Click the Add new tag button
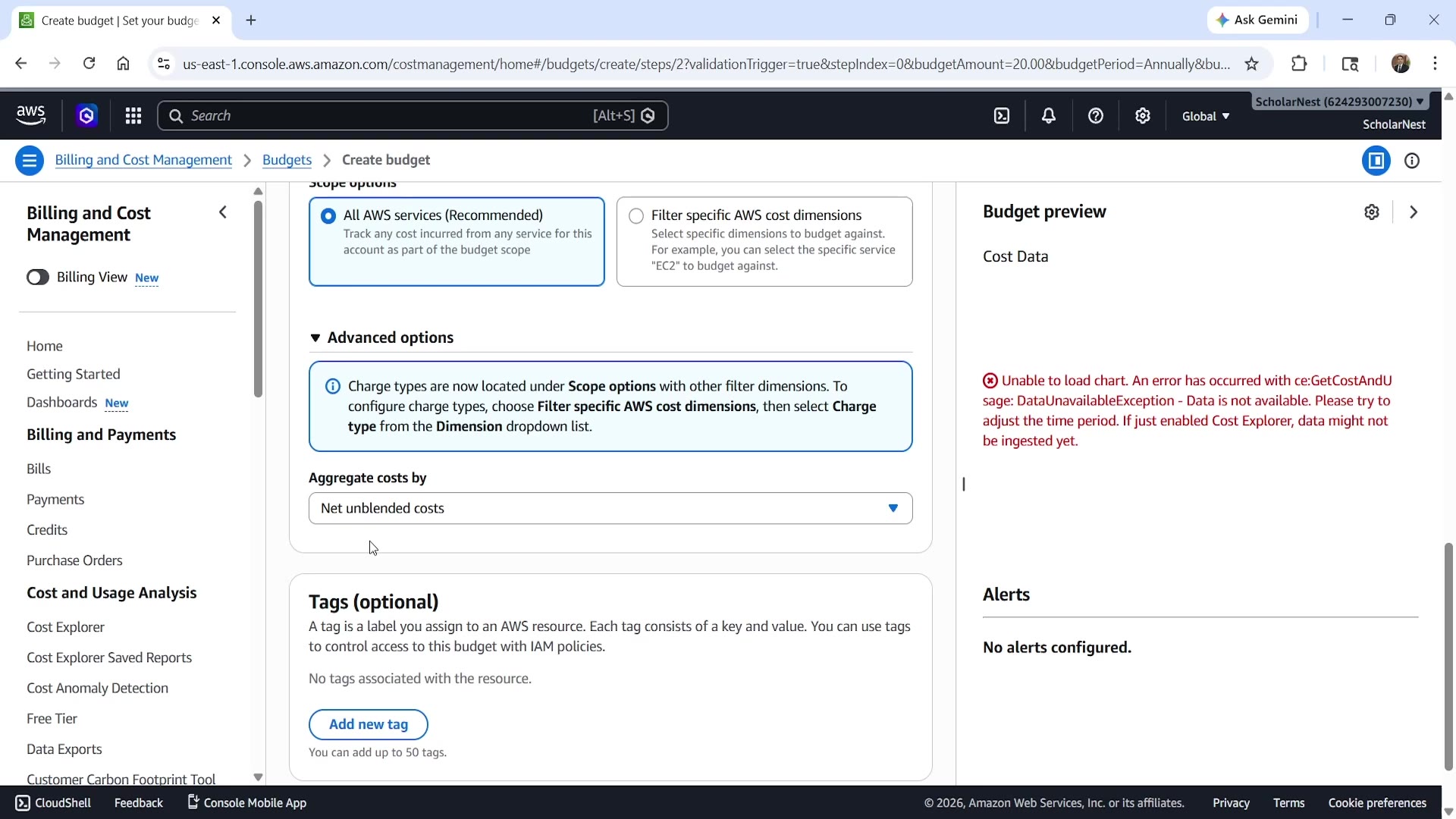This screenshot has width=1456, height=819. 369,724
